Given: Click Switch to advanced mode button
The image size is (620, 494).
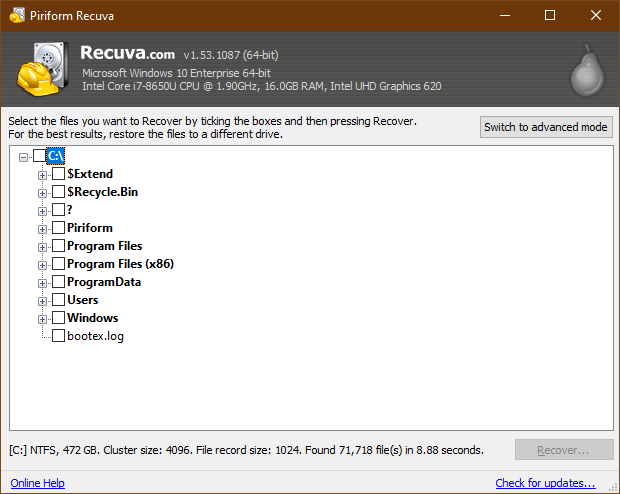Looking at the screenshot, I should (x=545, y=127).
